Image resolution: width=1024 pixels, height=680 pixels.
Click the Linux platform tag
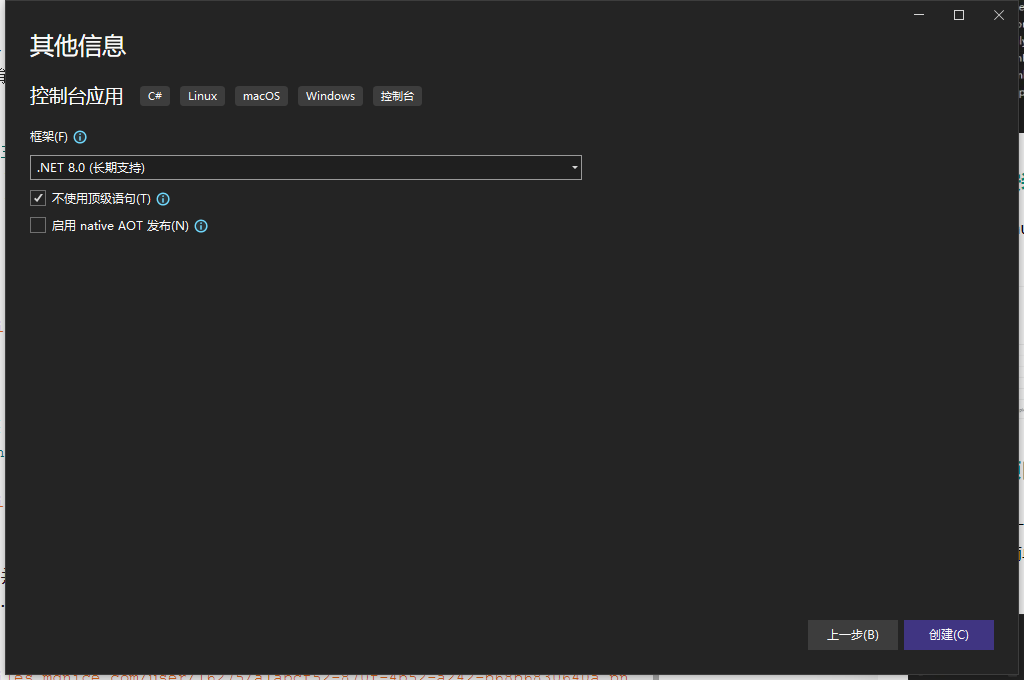click(202, 96)
